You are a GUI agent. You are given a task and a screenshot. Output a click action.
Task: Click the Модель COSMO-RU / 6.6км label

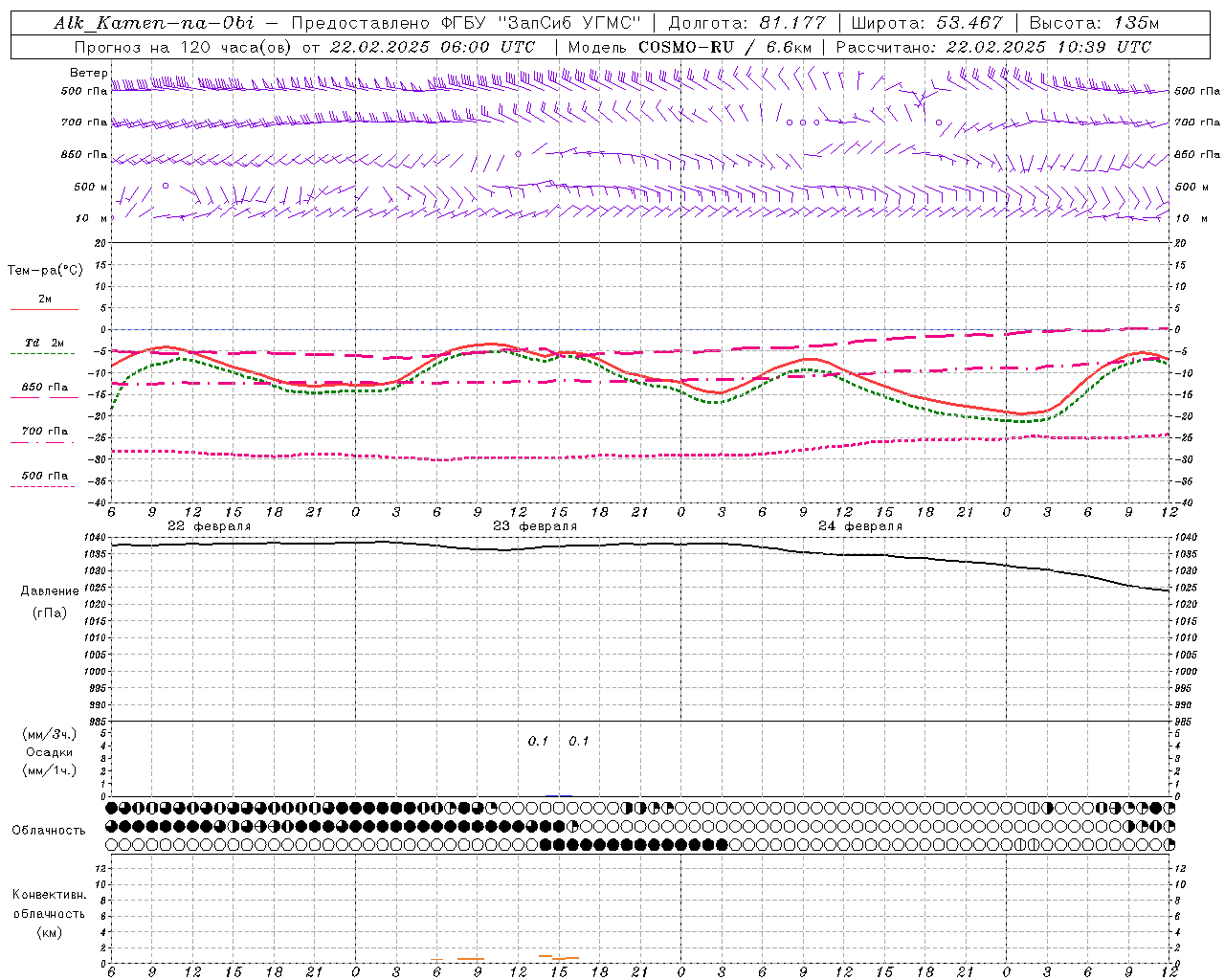[689, 47]
